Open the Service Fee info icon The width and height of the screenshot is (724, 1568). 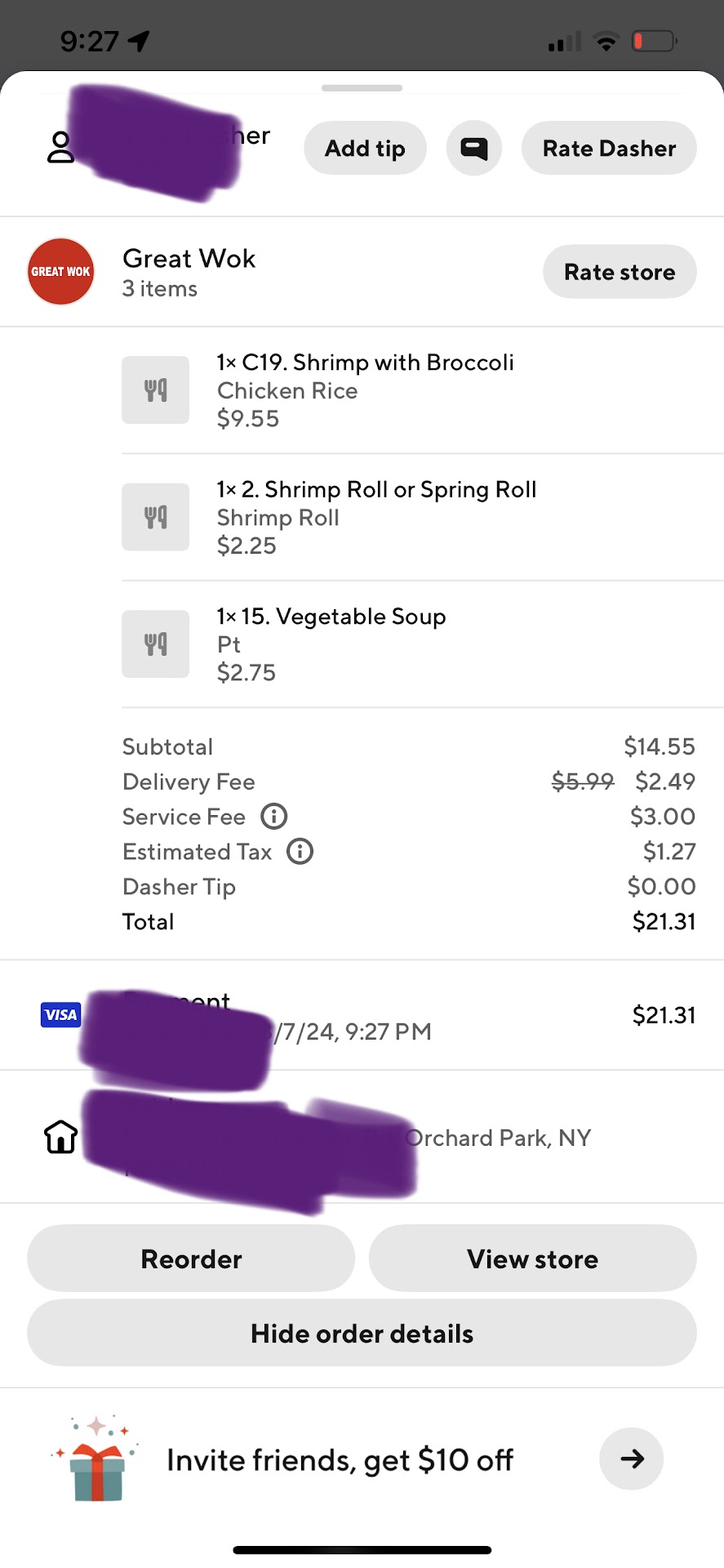pyautogui.click(x=273, y=816)
